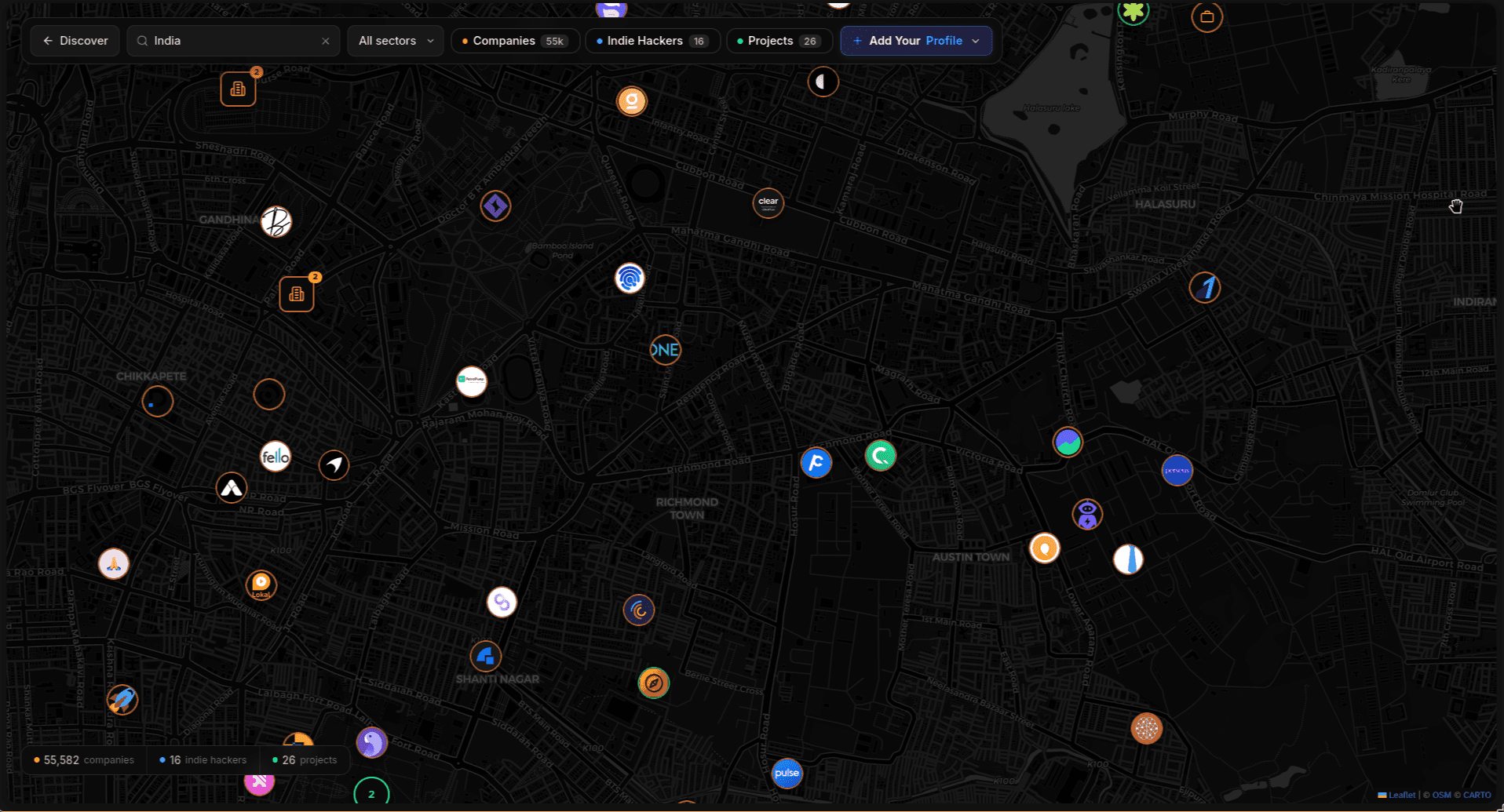Open the green 'C' logo marker
Screen dimensions: 1504x812
point(881,456)
